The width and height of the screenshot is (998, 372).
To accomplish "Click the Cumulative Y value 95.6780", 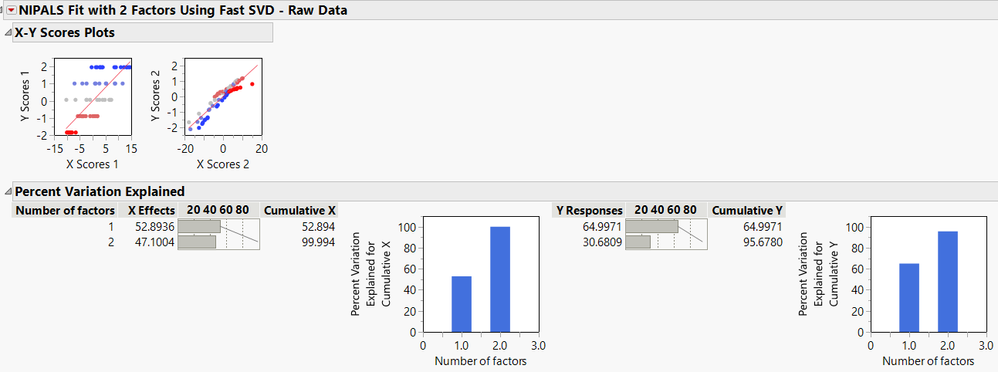I will (x=763, y=241).
